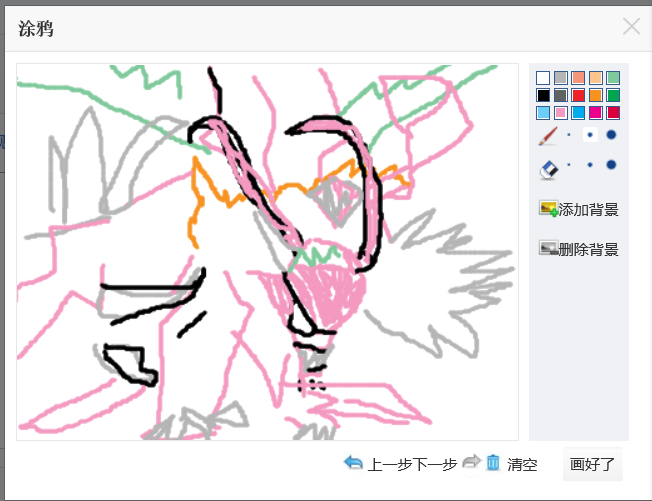Screen dimensions: 652x501
Task: Click the 删除背景 text label
Action: pyautogui.click(x=588, y=249)
